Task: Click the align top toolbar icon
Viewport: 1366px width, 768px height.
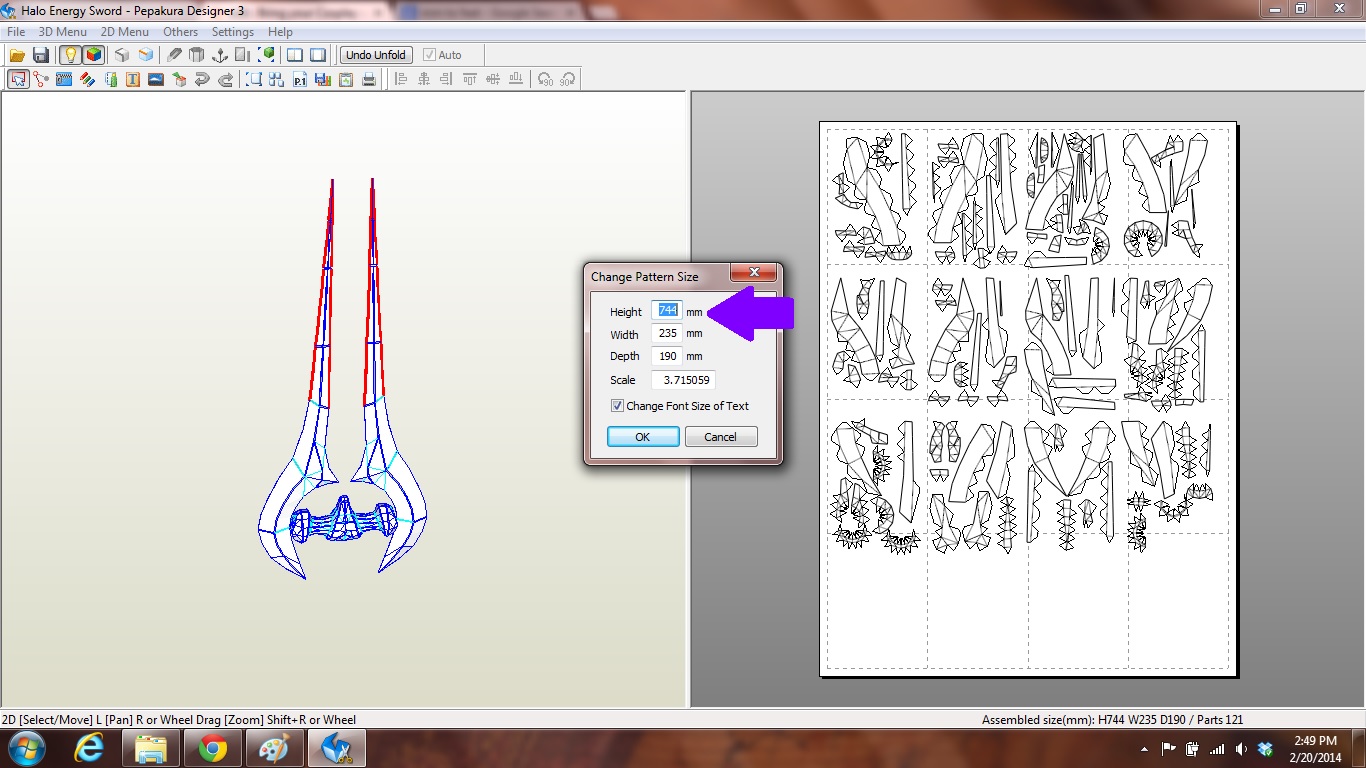Action: coord(470,80)
